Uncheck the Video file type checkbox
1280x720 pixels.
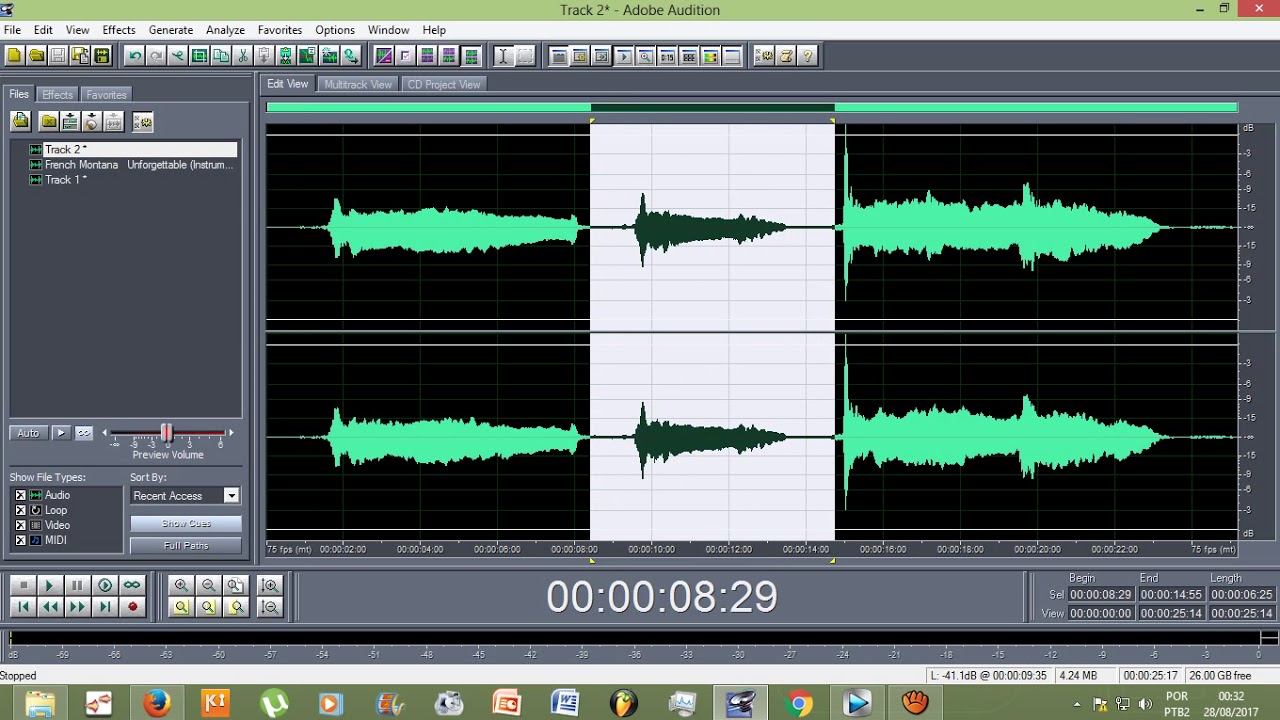20,525
